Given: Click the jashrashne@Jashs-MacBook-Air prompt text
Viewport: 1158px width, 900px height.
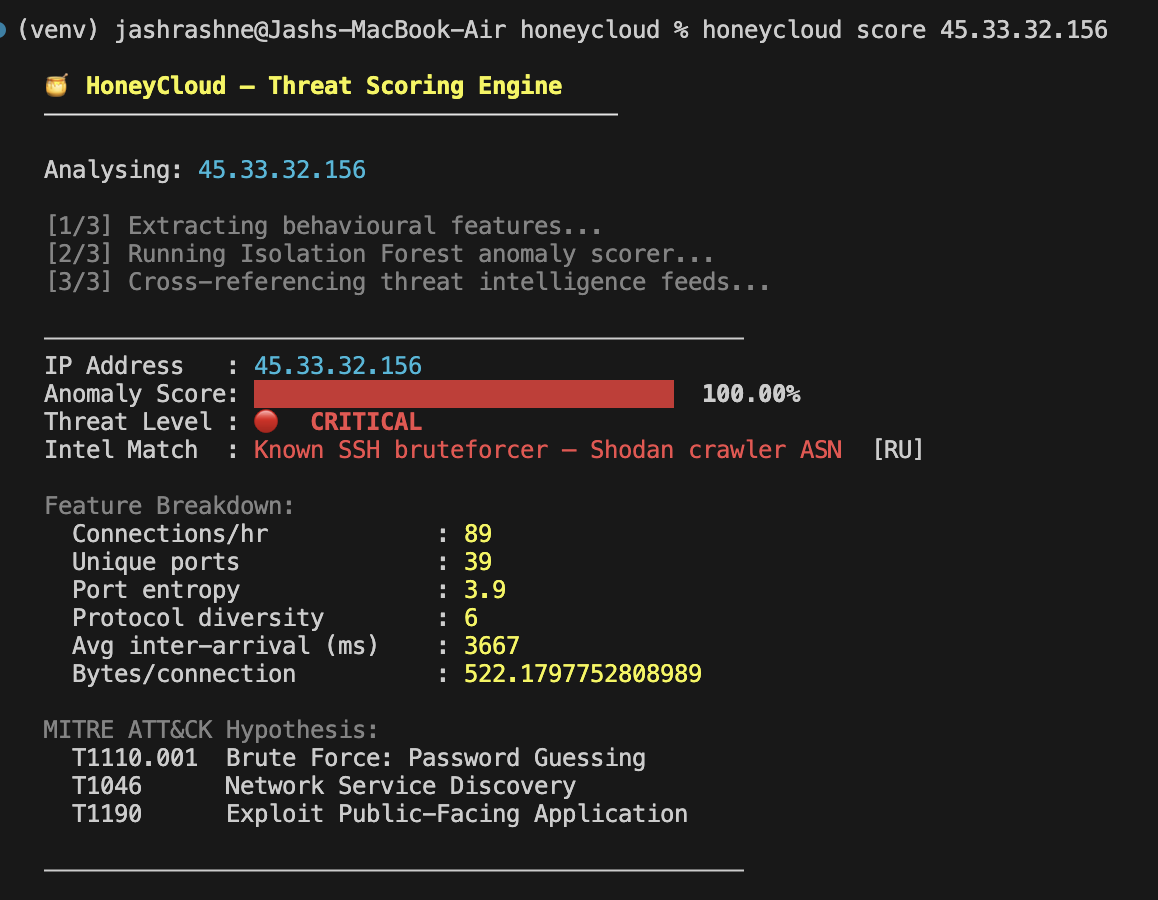Looking at the screenshot, I should pos(310,30).
